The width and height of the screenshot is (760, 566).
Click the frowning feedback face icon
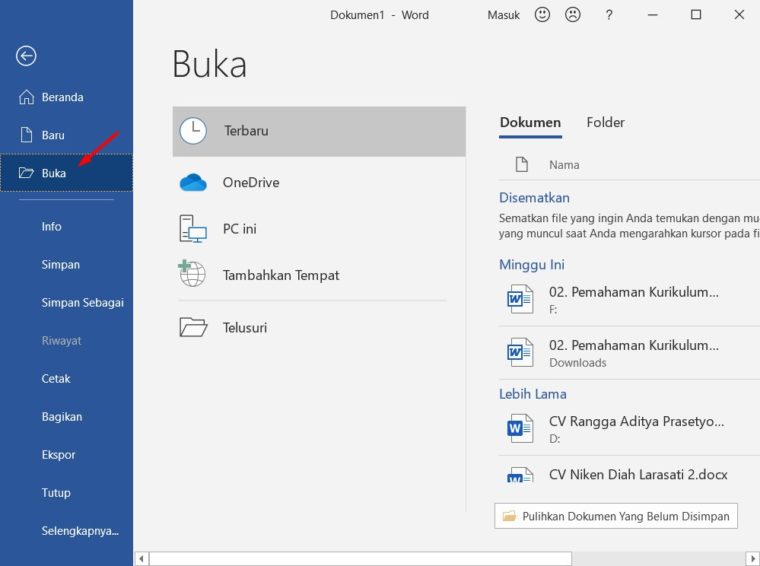coord(572,15)
